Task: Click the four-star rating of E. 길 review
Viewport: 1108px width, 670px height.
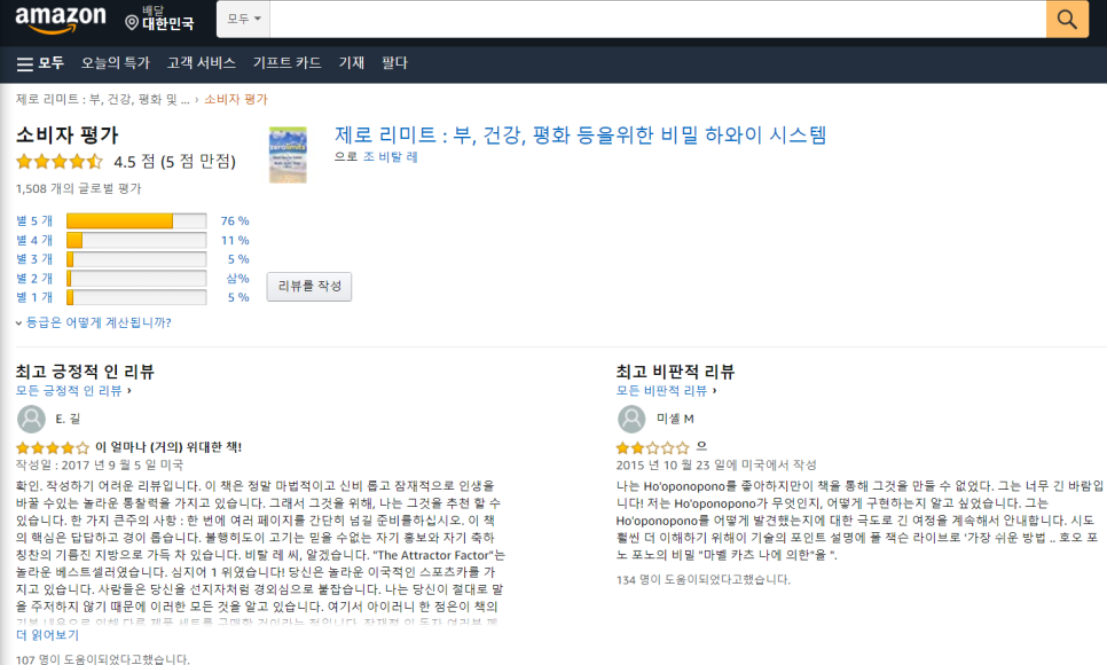Action: click(52, 448)
